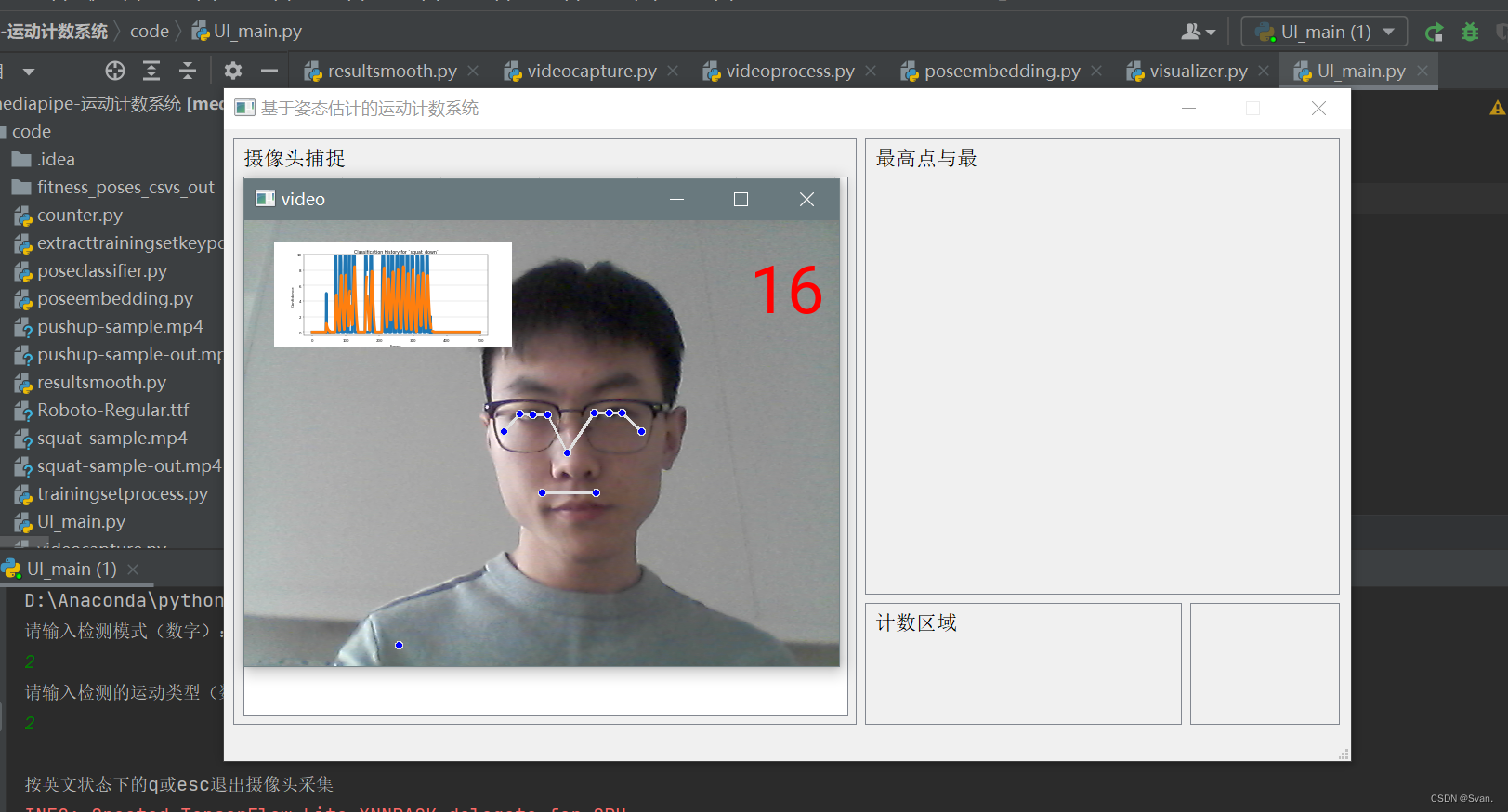Open the user account dropdown

(x=1198, y=32)
